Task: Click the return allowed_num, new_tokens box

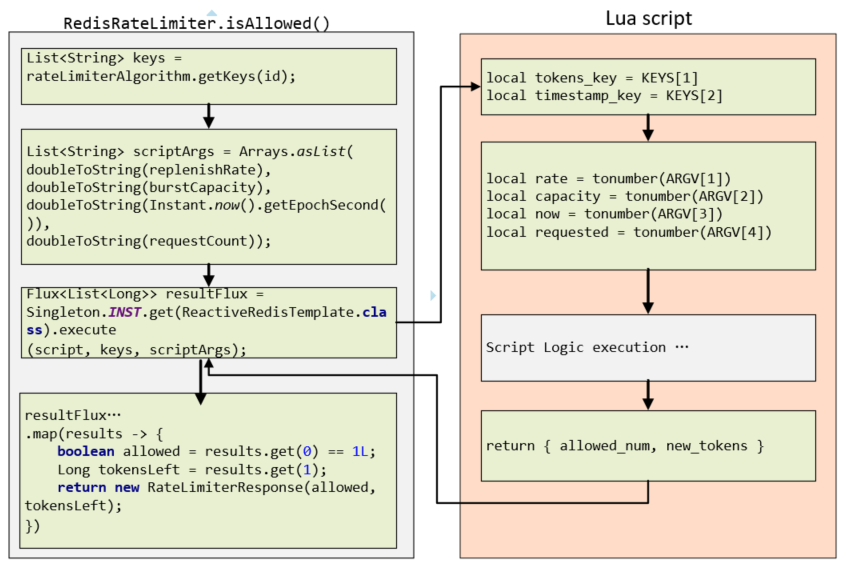Action: click(x=648, y=444)
